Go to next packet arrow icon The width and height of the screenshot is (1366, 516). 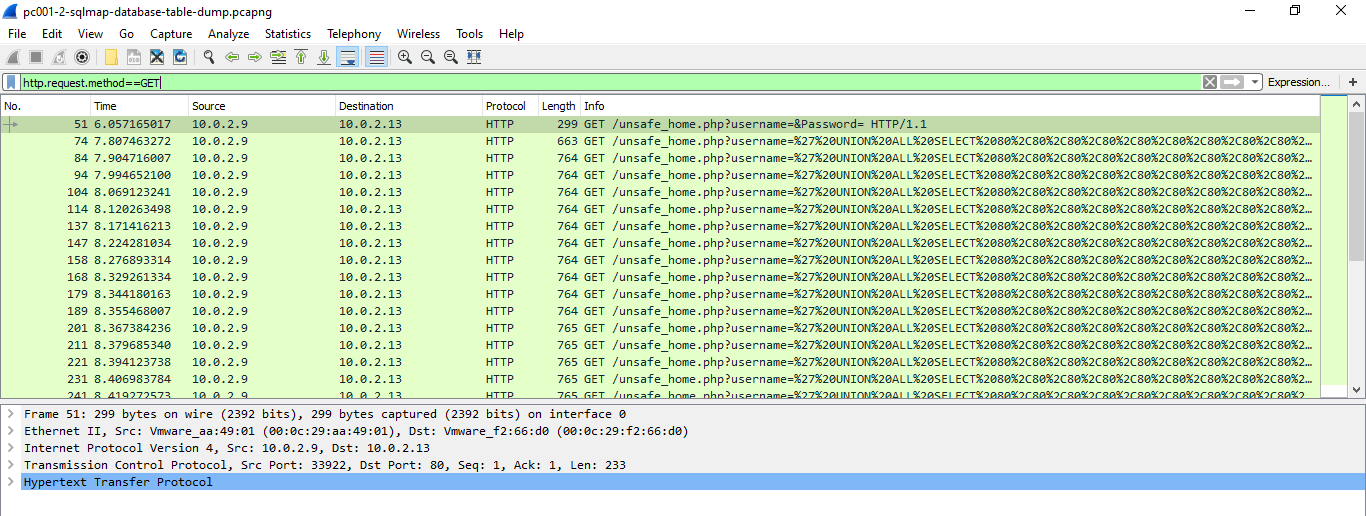click(255, 57)
